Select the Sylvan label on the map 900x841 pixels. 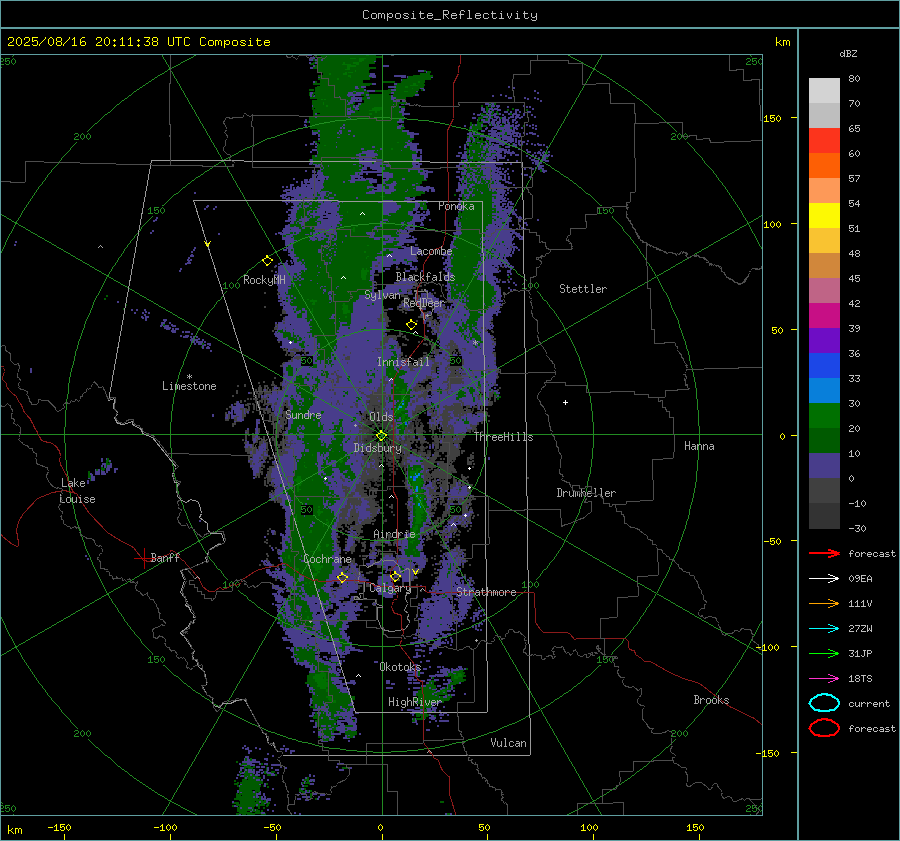point(382,295)
